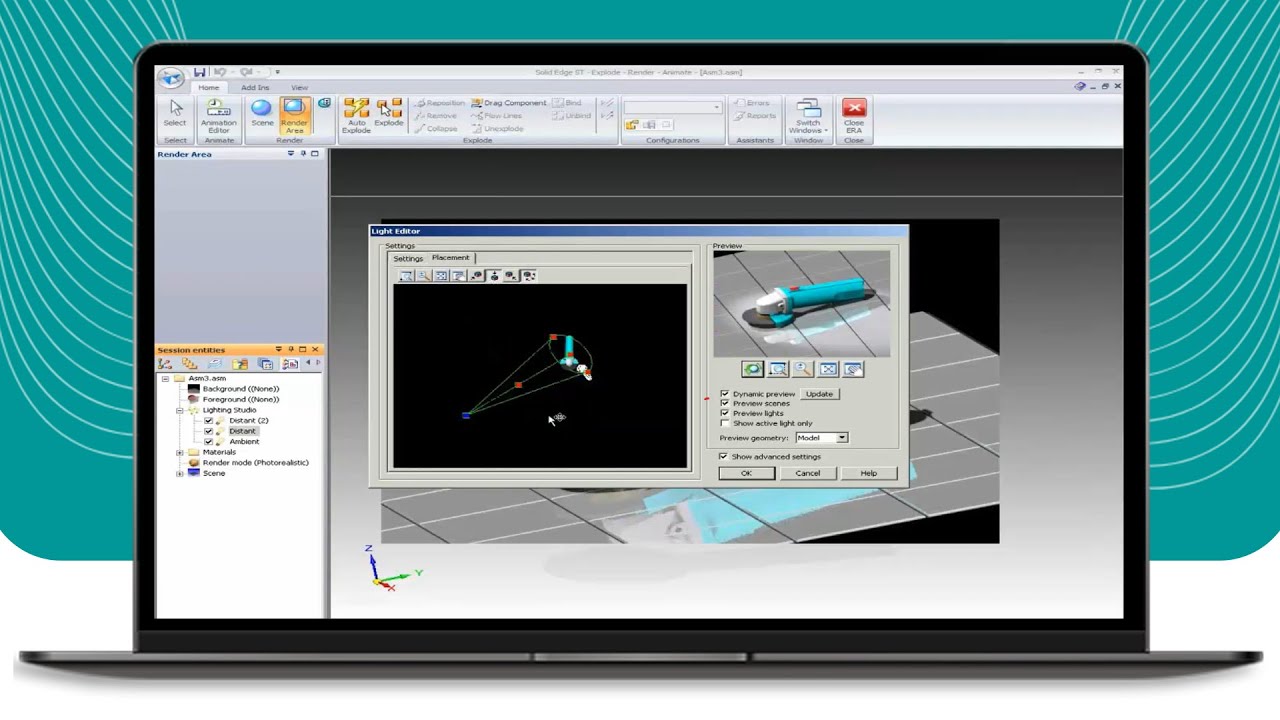Collapse the Lighting Studio node

tap(181, 410)
